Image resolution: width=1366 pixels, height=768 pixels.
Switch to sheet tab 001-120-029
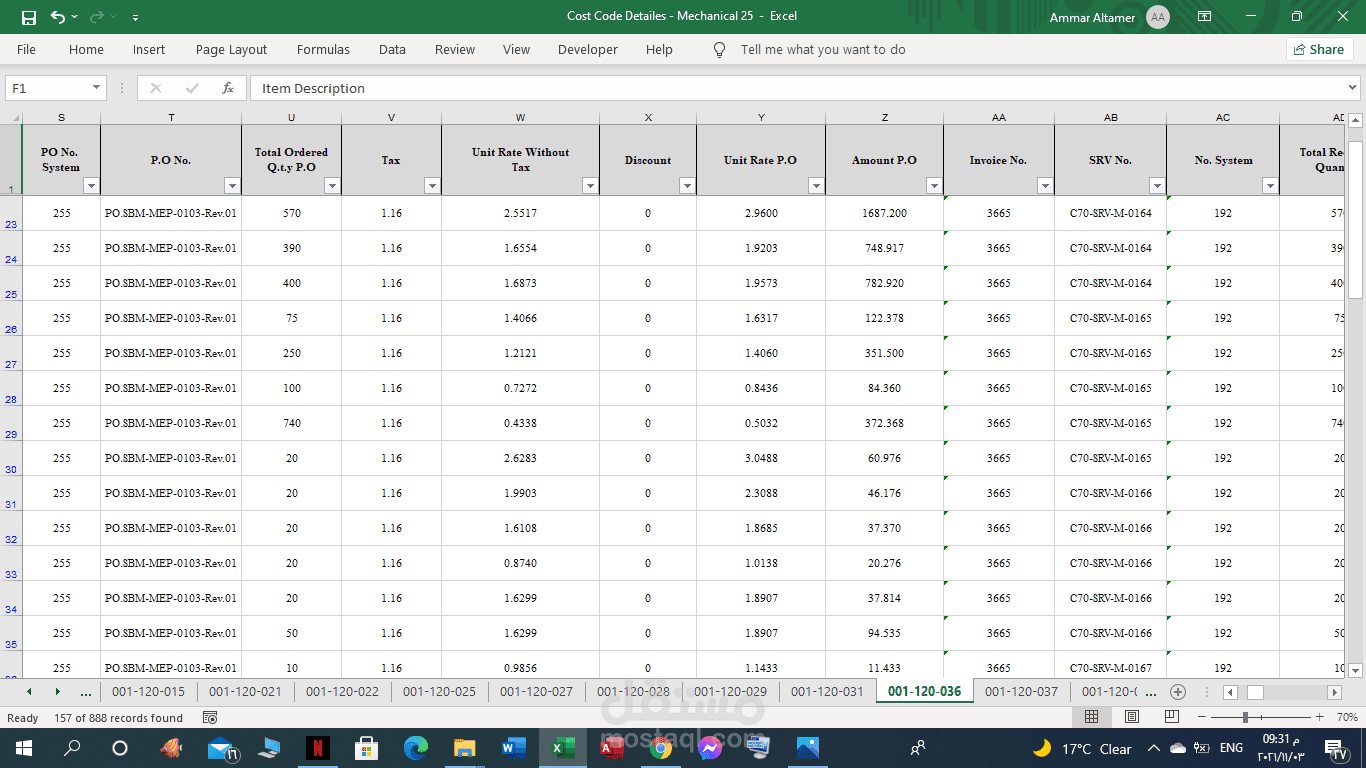[x=730, y=691]
